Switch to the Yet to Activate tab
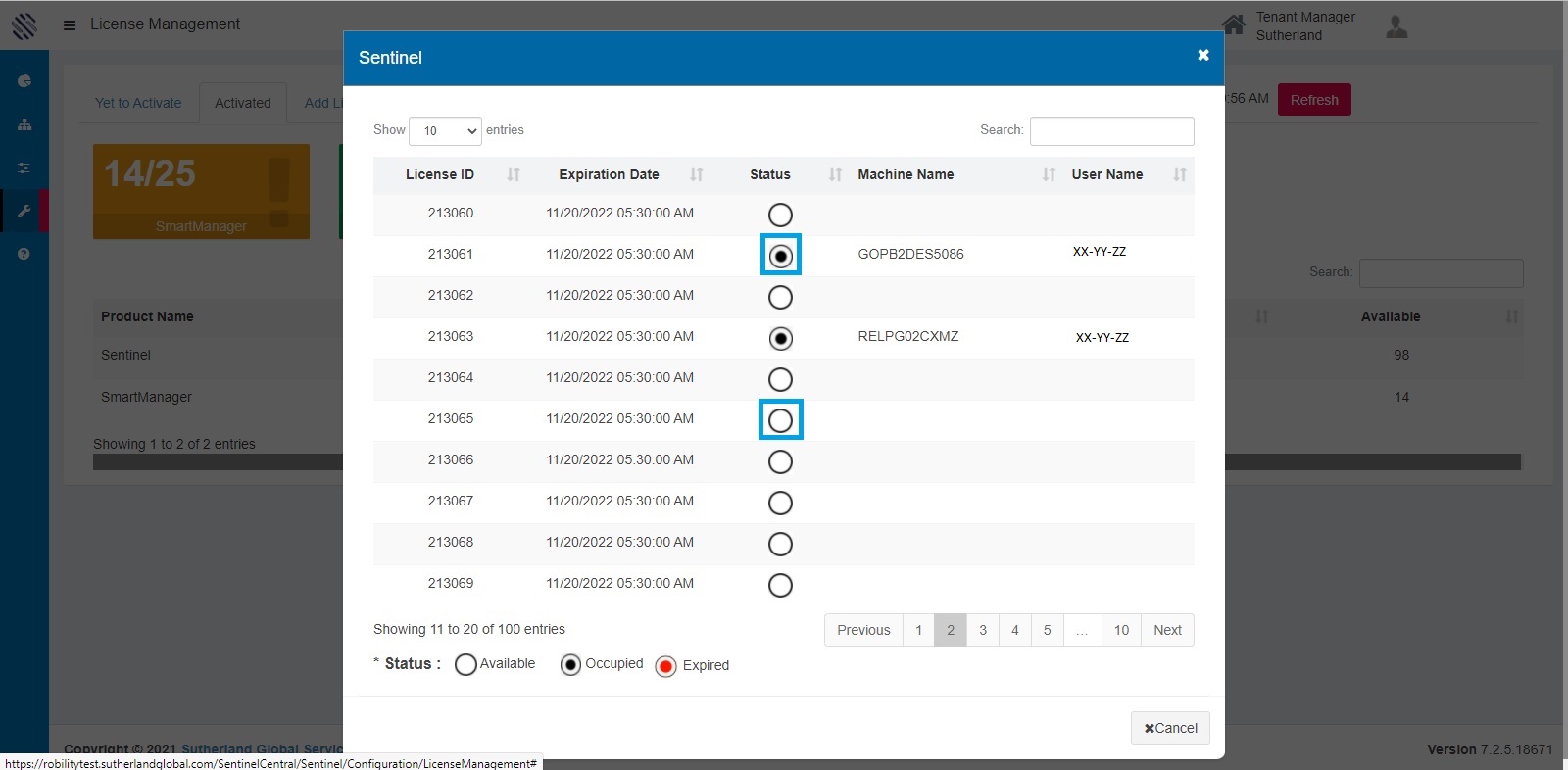Image resolution: width=1568 pixels, height=770 pixels. pyautogui.click(x=138, y=103)
